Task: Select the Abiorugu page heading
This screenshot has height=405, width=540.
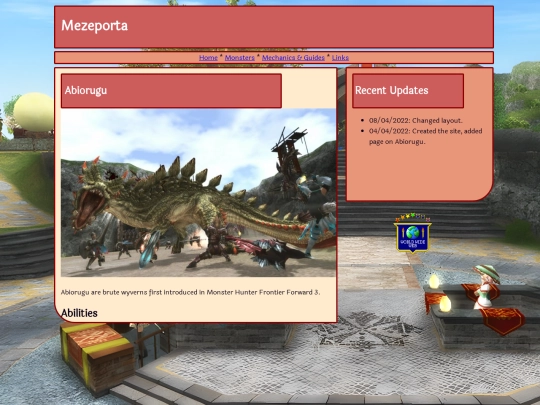Action: pyautogui.click(x=86, y=90)
